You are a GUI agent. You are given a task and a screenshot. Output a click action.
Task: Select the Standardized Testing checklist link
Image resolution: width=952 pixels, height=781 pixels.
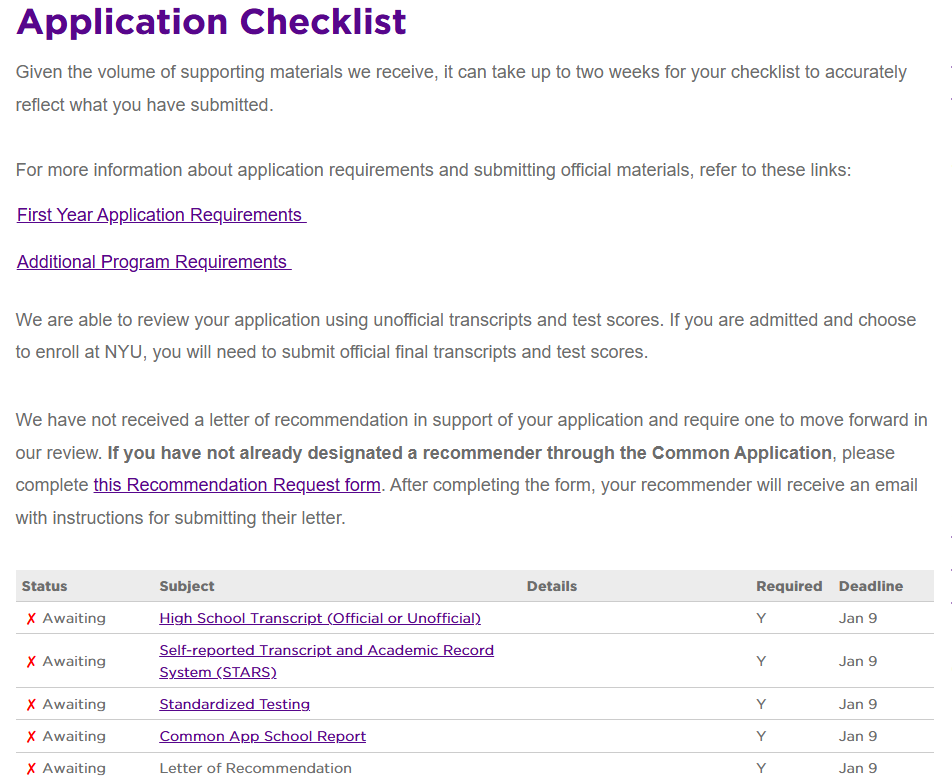click(235, 705)
